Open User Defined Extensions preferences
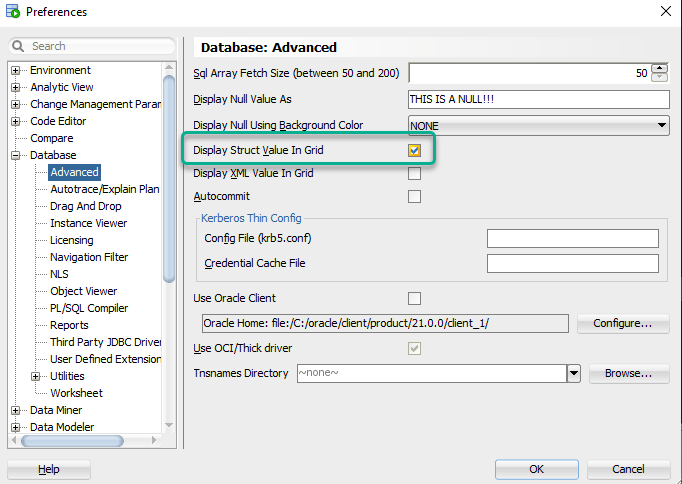The height and width of the screenshot is (484, 682). coord(106,359)
